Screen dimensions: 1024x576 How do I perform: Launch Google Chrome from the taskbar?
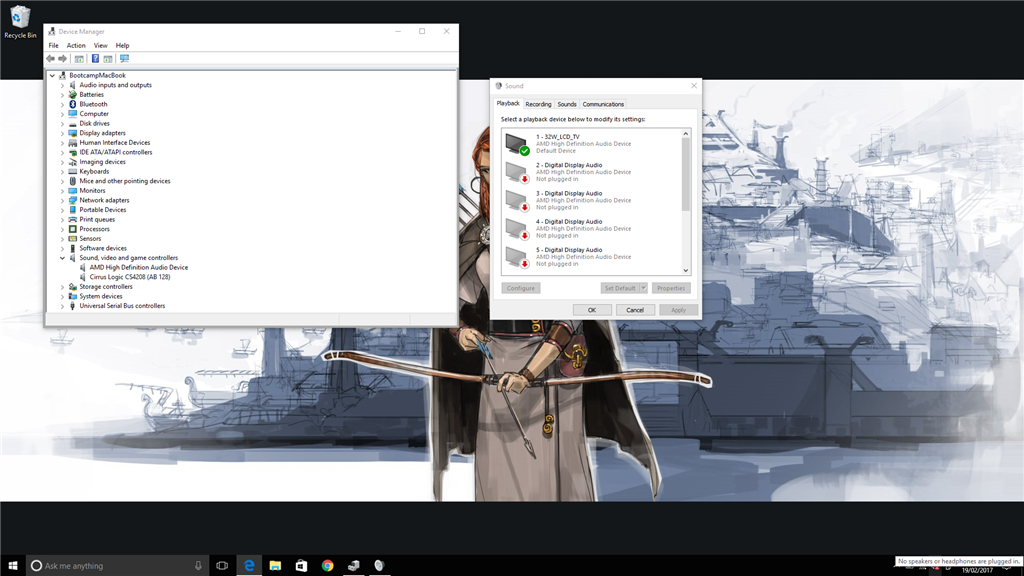click(x=327, y=566)
